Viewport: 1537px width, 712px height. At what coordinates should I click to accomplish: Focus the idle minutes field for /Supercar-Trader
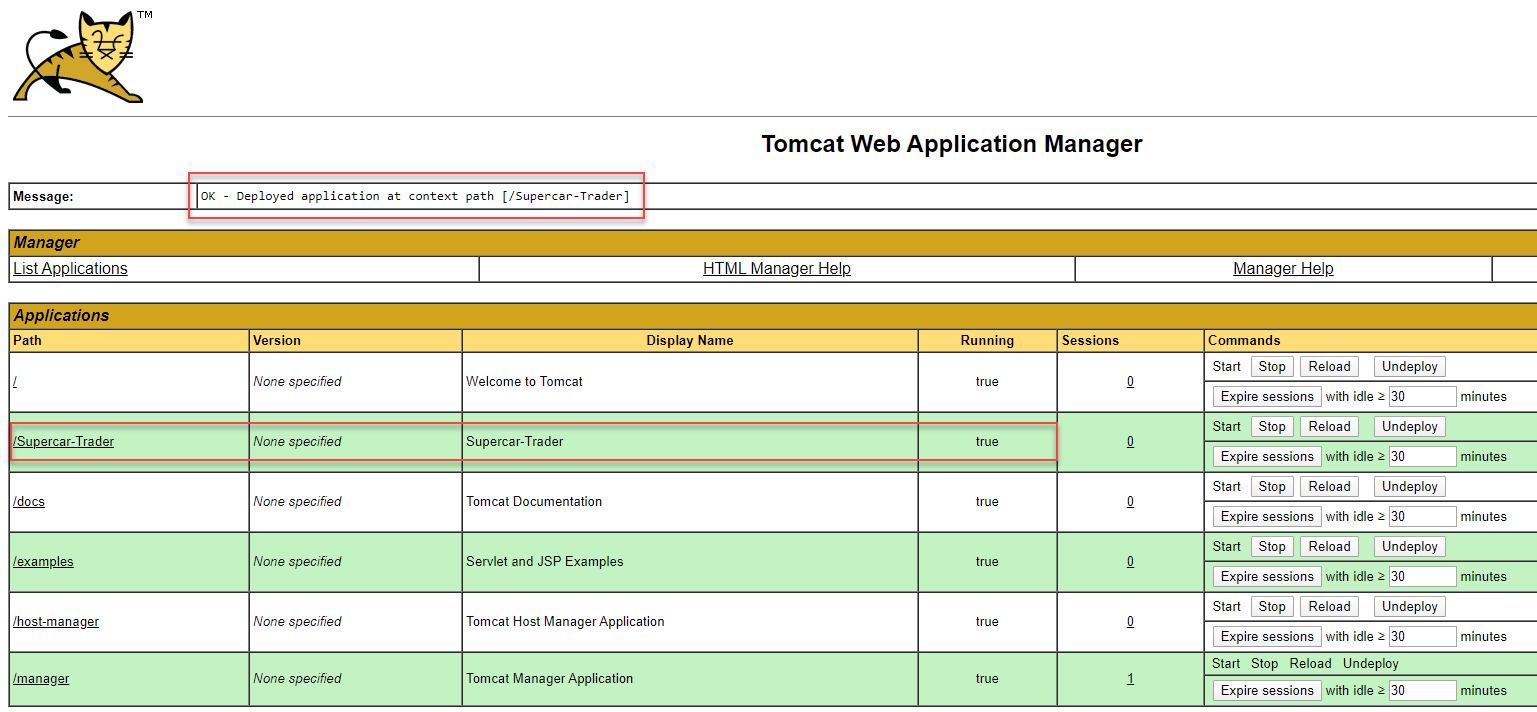point(1422,457)
